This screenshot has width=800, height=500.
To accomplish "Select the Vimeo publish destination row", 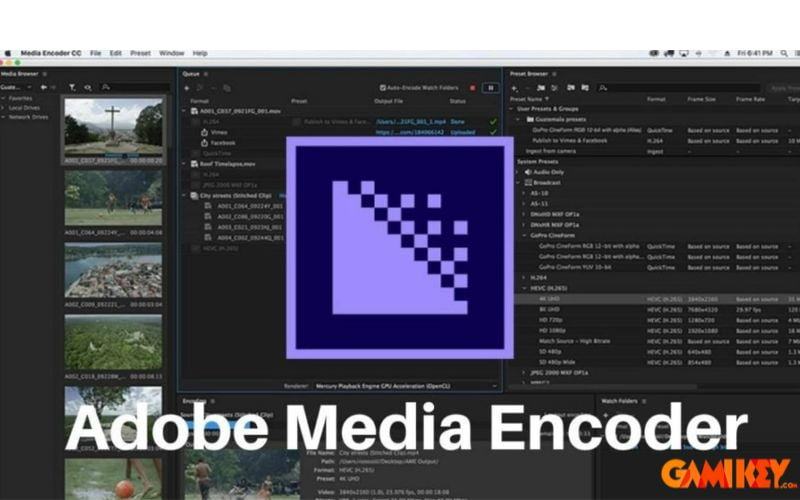I will pos(219,132).
